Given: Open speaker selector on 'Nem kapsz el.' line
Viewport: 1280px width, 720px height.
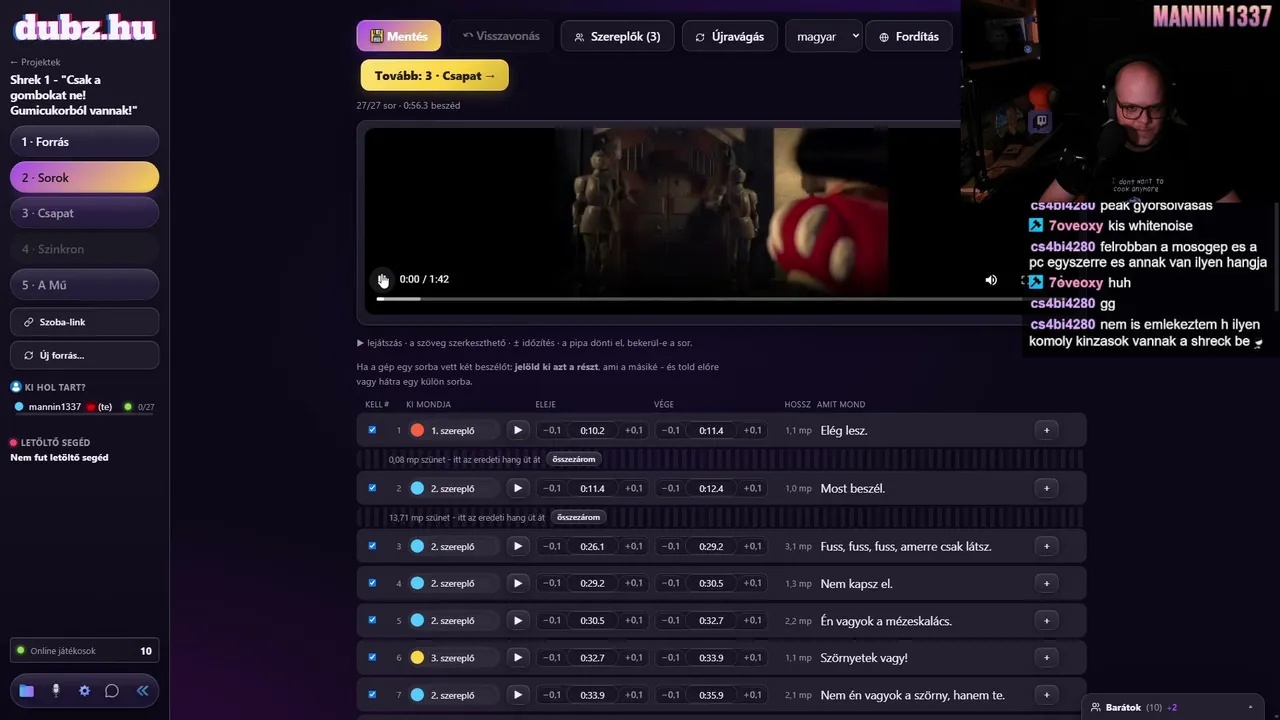Looking at the screenshot, I should point(453,583).
